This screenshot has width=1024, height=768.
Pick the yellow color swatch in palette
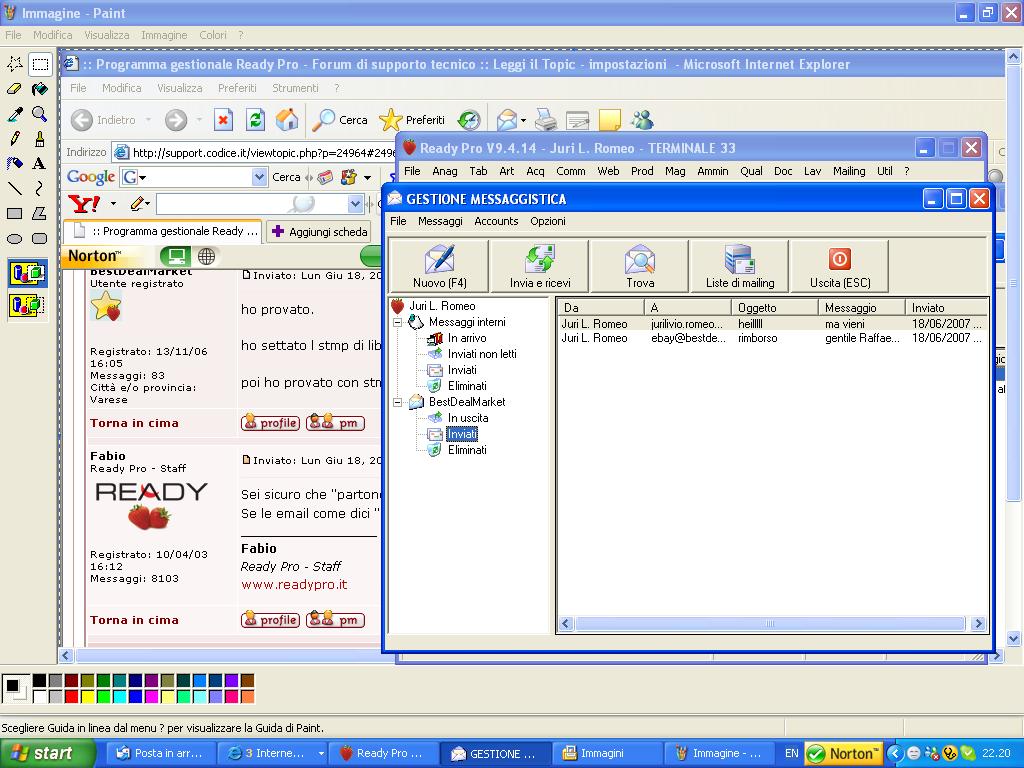(x=88, y=697)
